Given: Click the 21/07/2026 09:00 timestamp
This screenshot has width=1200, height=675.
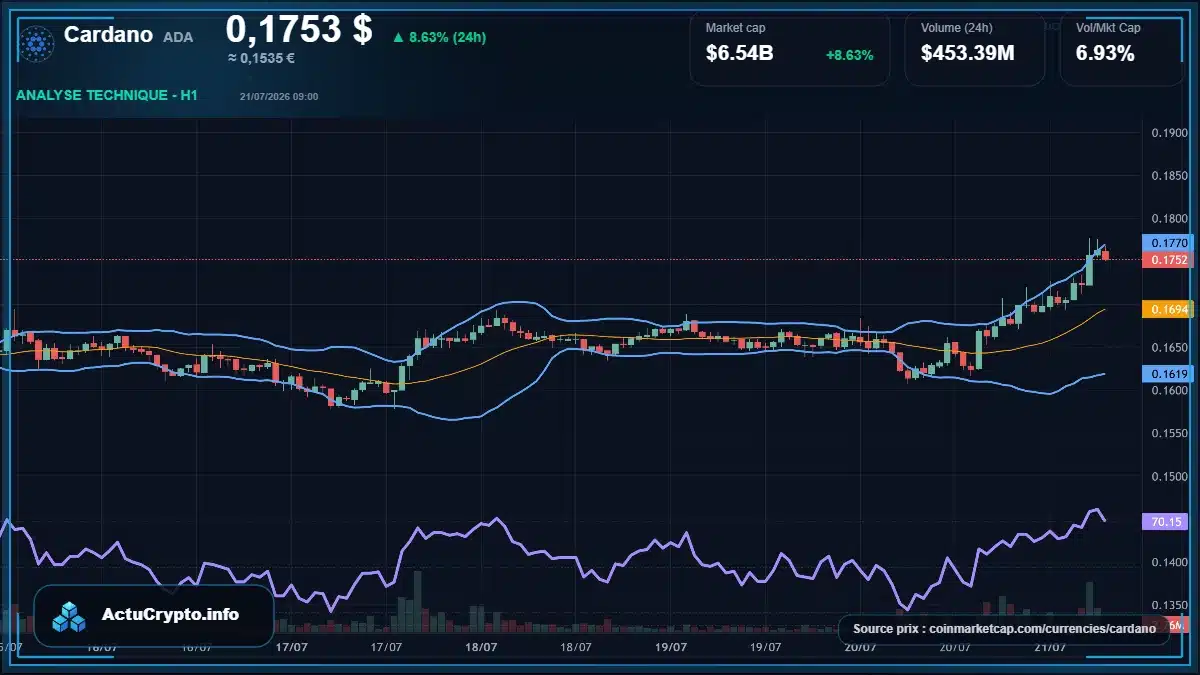Looking at the screenshot, I should pos(279,96).
